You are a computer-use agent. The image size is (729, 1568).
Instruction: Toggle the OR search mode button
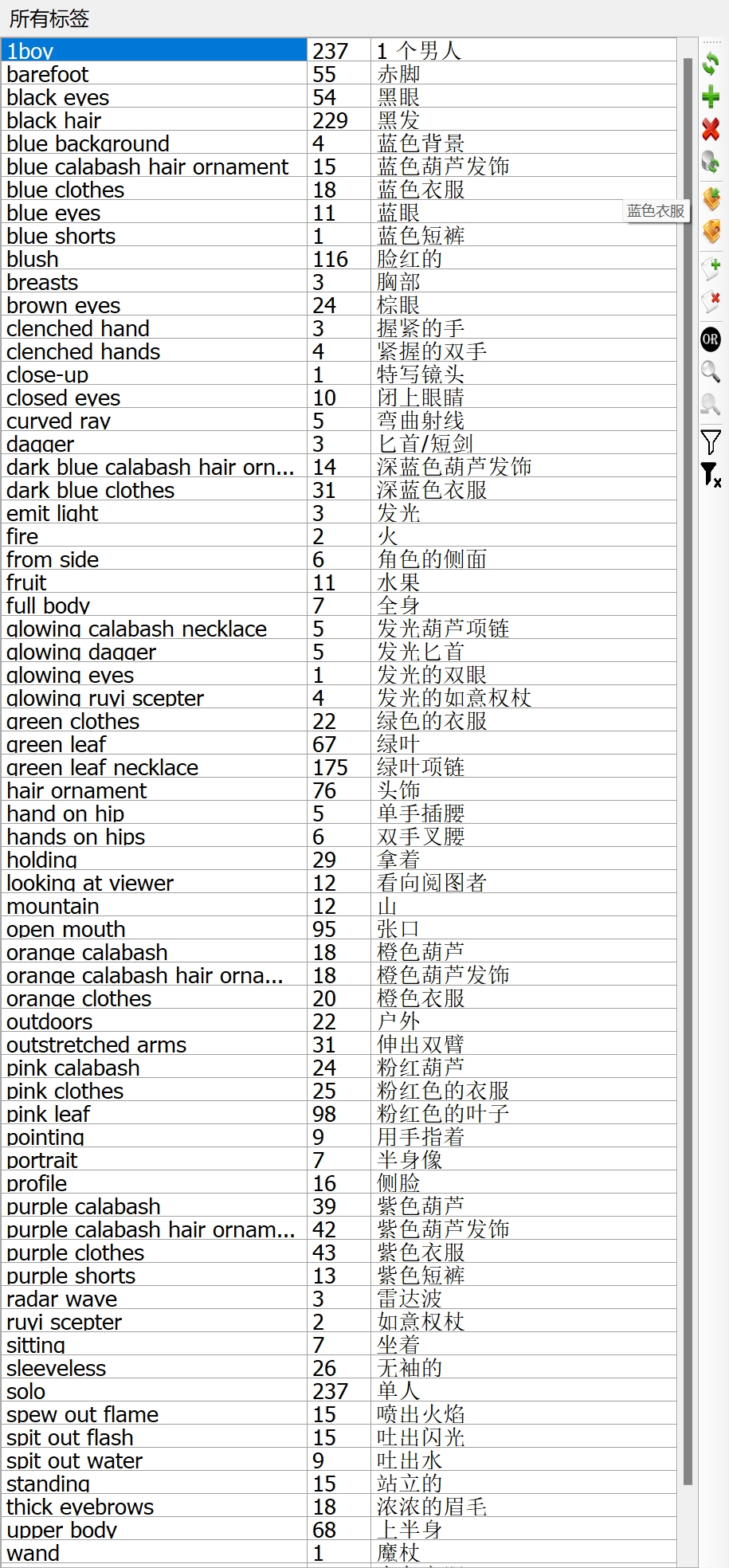711,339
